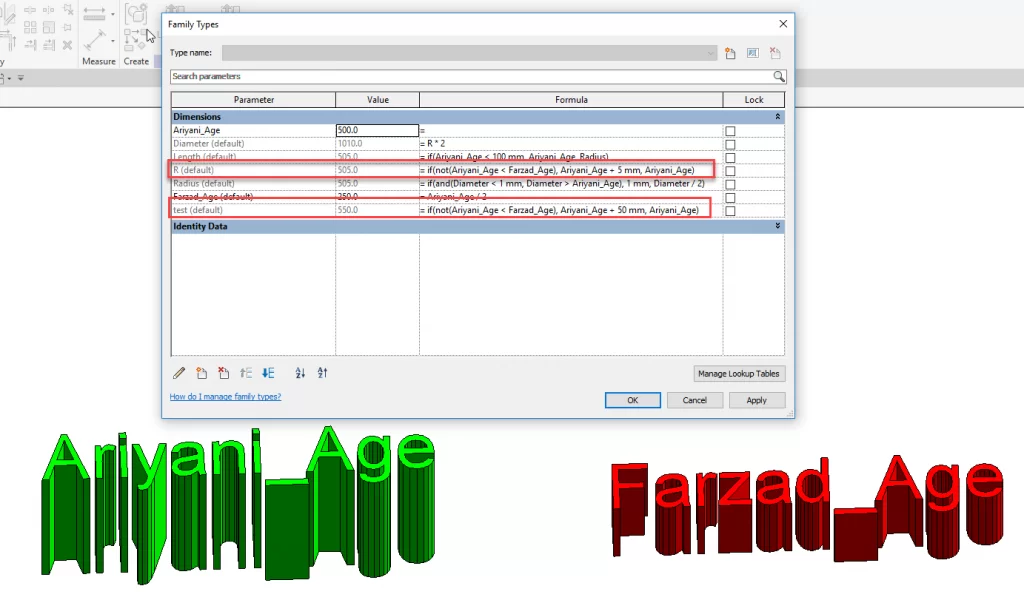Screen dimensions: 1024x600
Task: Check the Lock box for test parameter
Action: click(730, 211)
